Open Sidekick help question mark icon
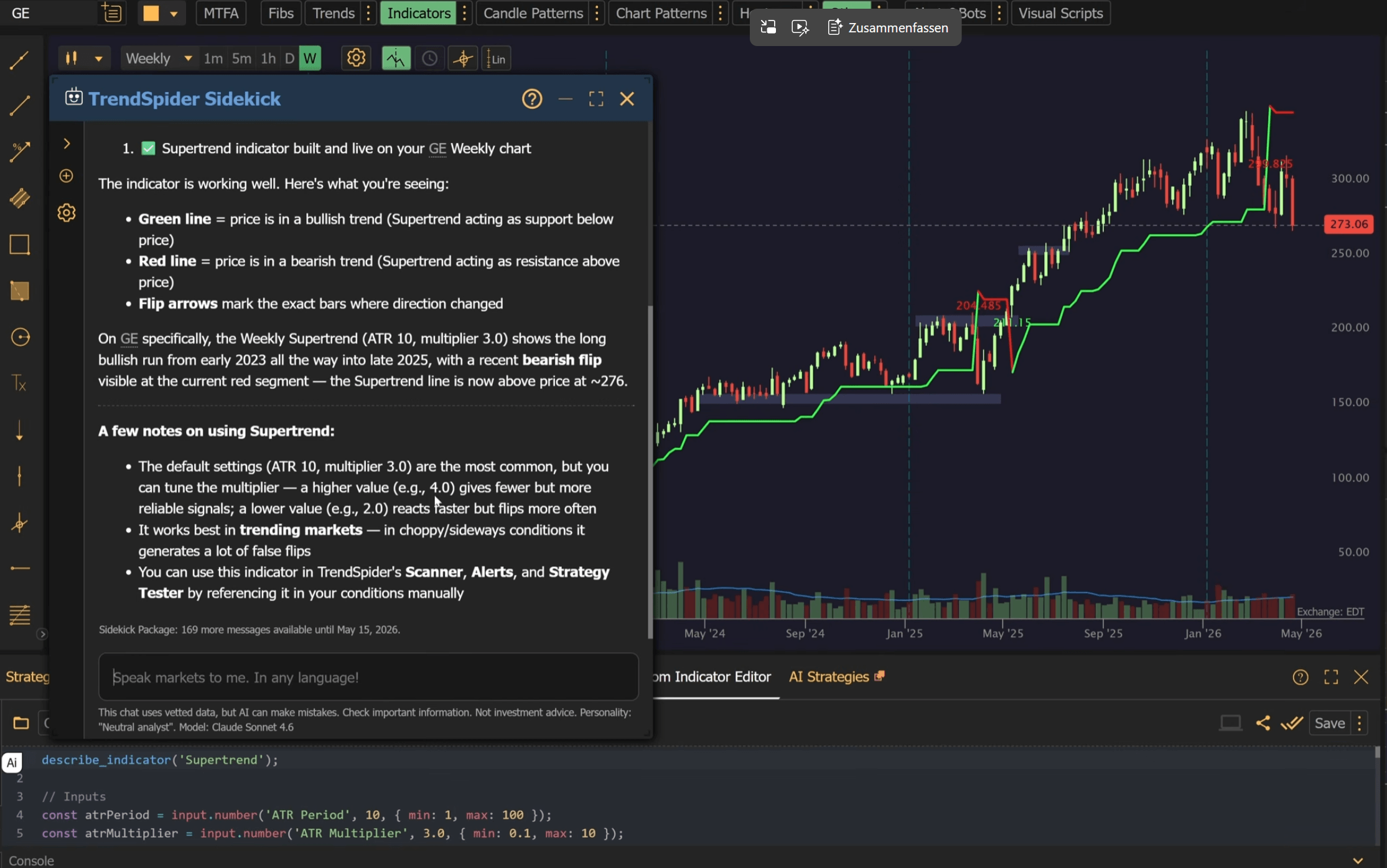1387x868 pixels. (532, 99)
